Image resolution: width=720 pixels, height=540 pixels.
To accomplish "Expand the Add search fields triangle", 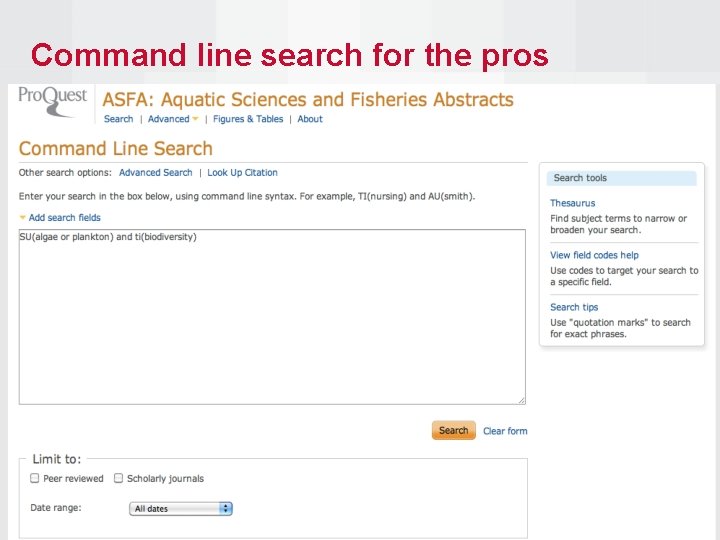I will [23, 218].
